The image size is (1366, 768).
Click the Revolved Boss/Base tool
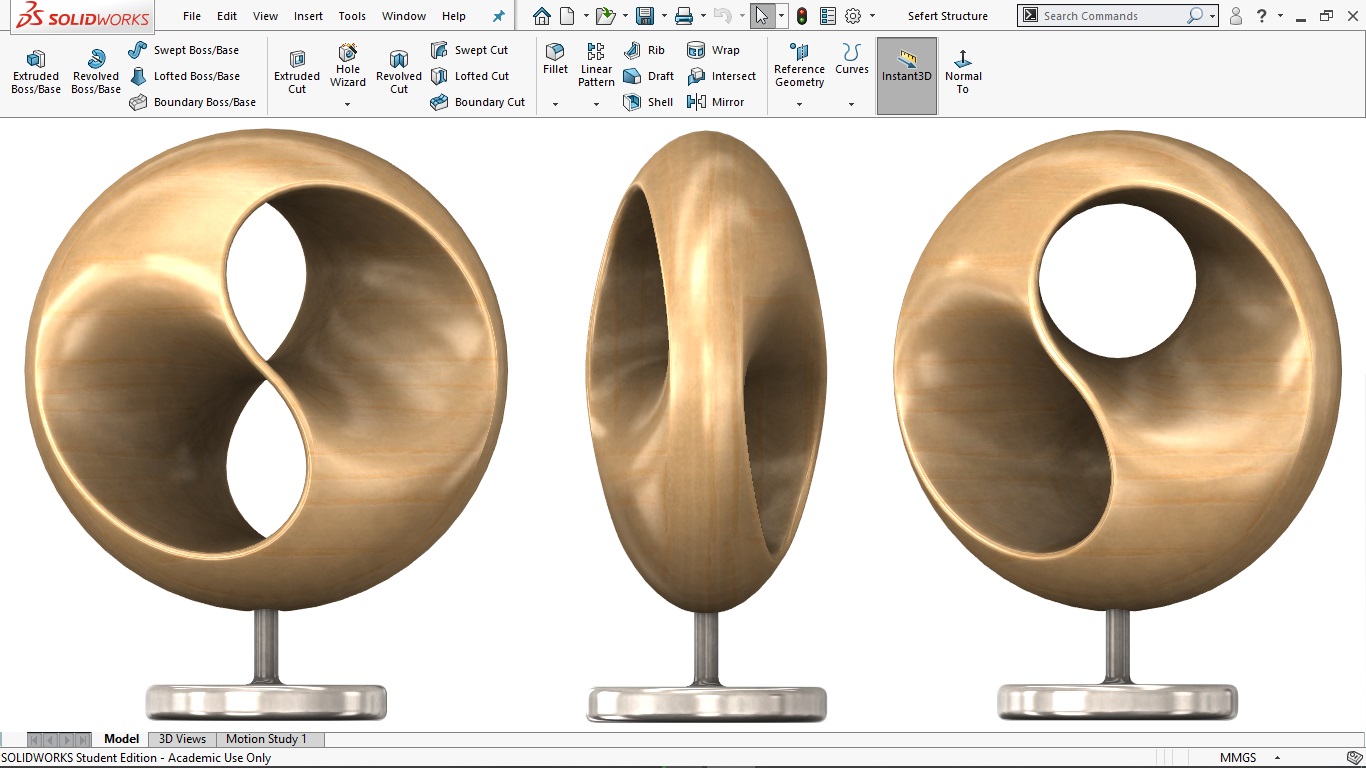95,72
